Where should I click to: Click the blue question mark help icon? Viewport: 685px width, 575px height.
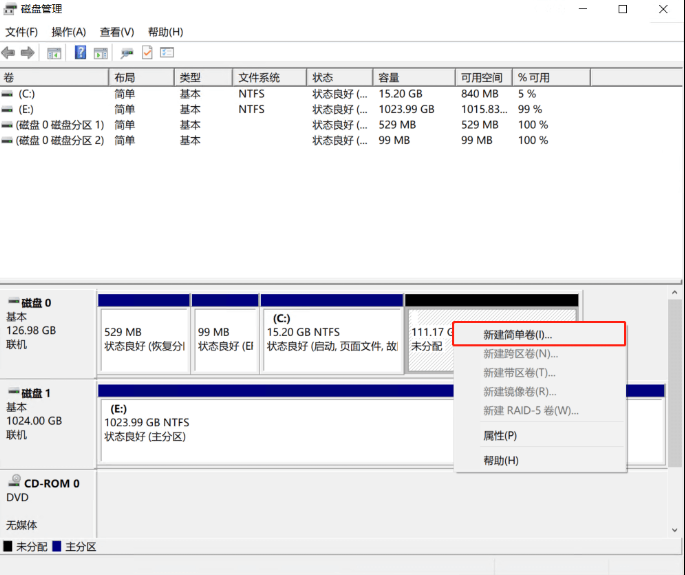[80, 53]
